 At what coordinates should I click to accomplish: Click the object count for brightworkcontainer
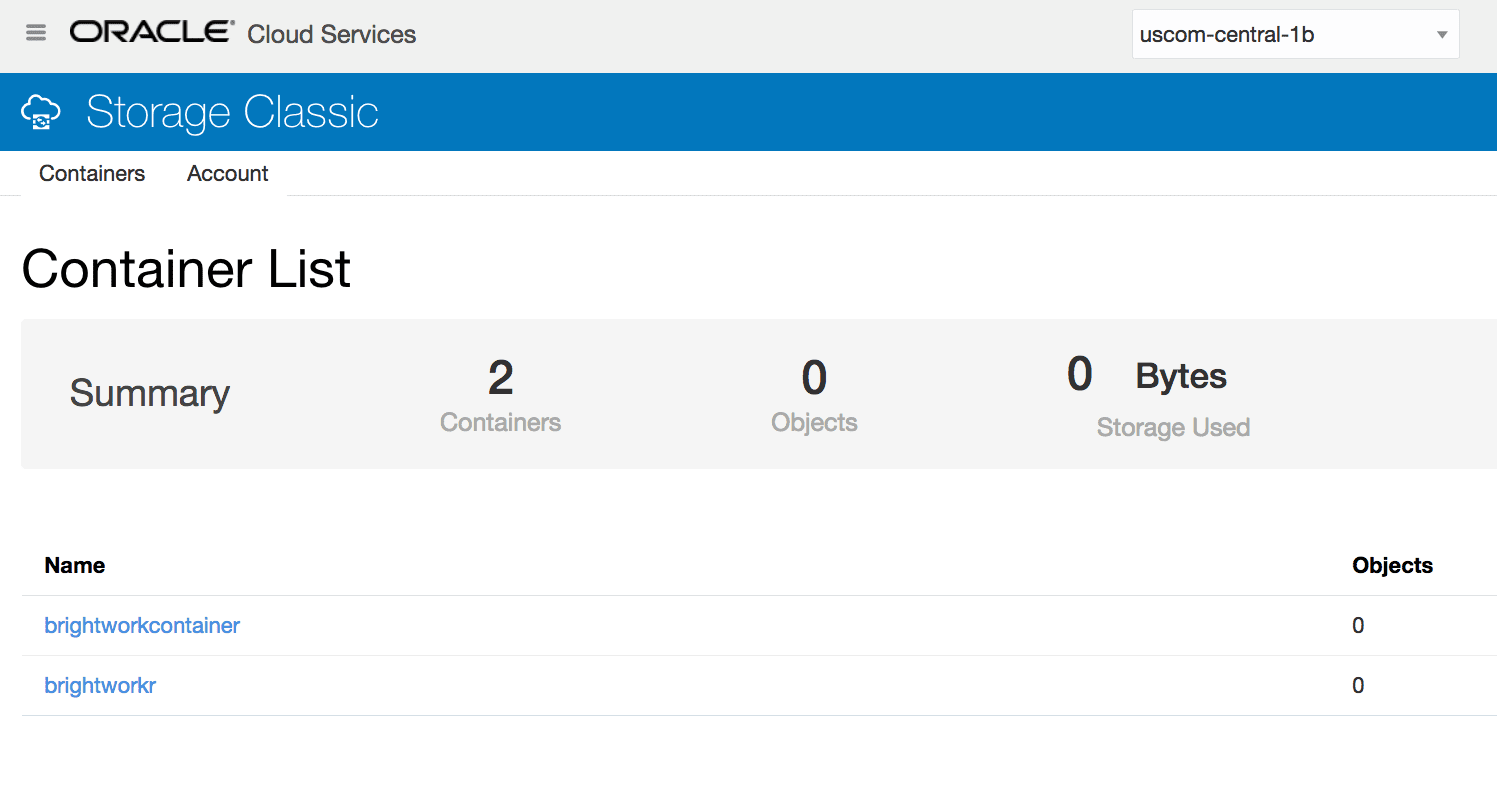point(1358,626)
